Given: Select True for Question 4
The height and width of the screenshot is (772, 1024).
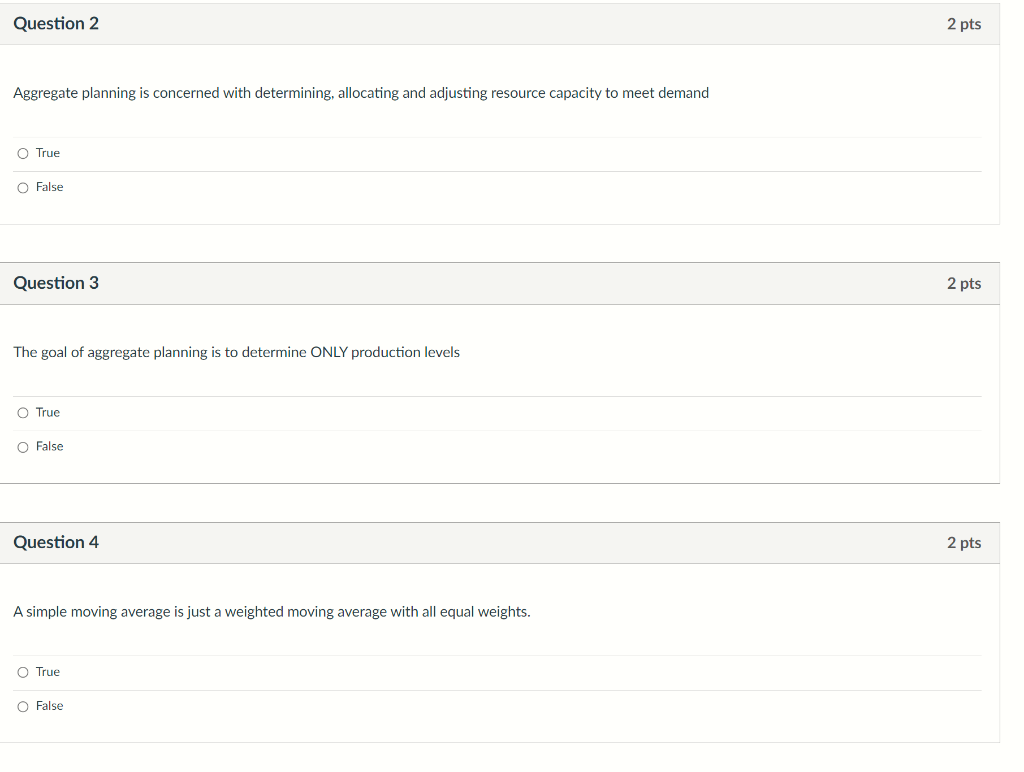Looking at the screenshot, I should [x=22, y=672].
